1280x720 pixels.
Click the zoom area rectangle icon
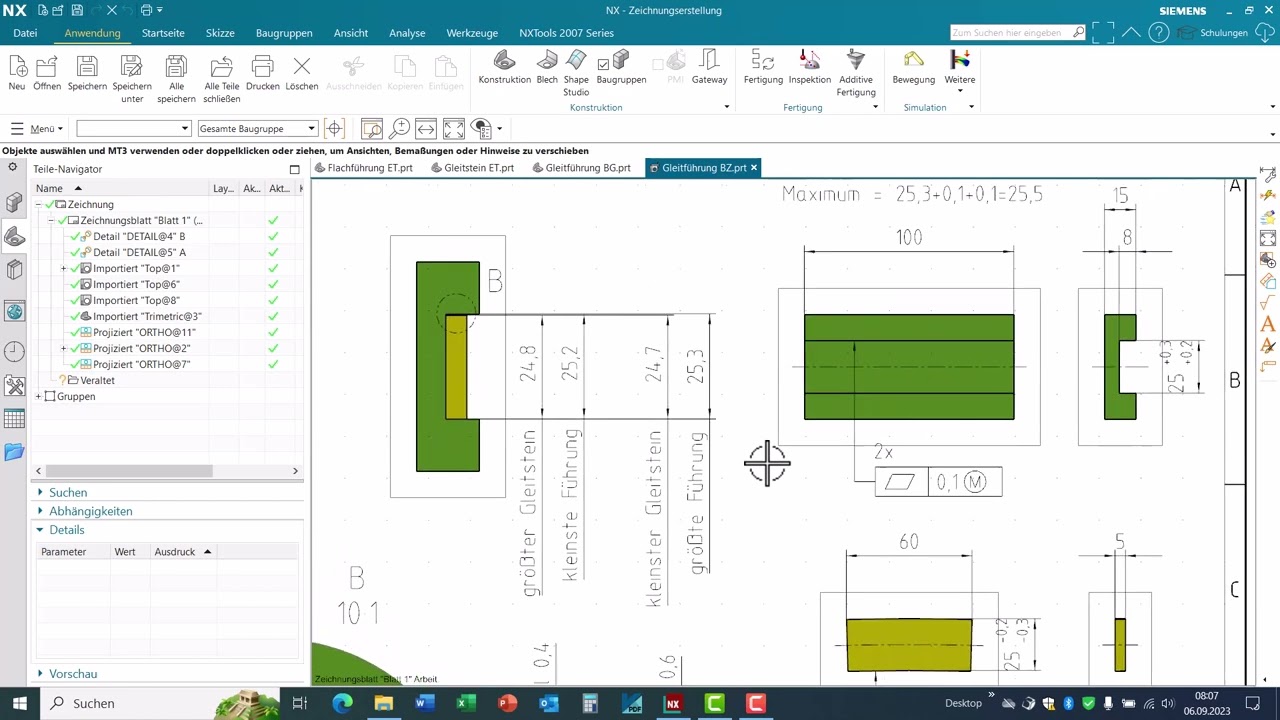[372, 128]
